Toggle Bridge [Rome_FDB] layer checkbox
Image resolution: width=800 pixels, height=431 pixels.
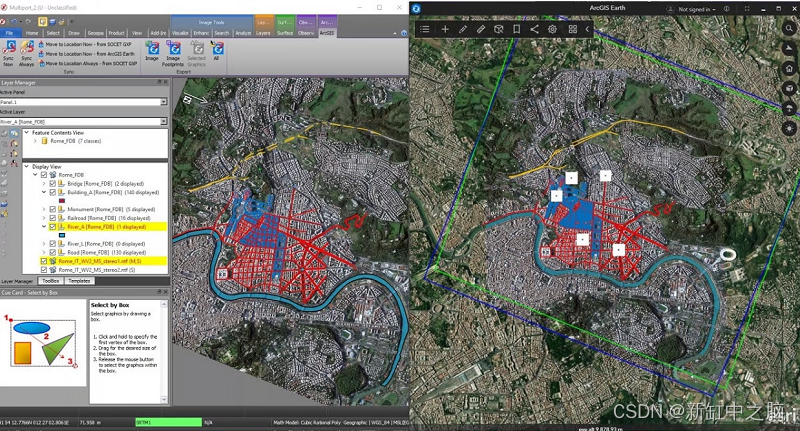coord(53,184)
